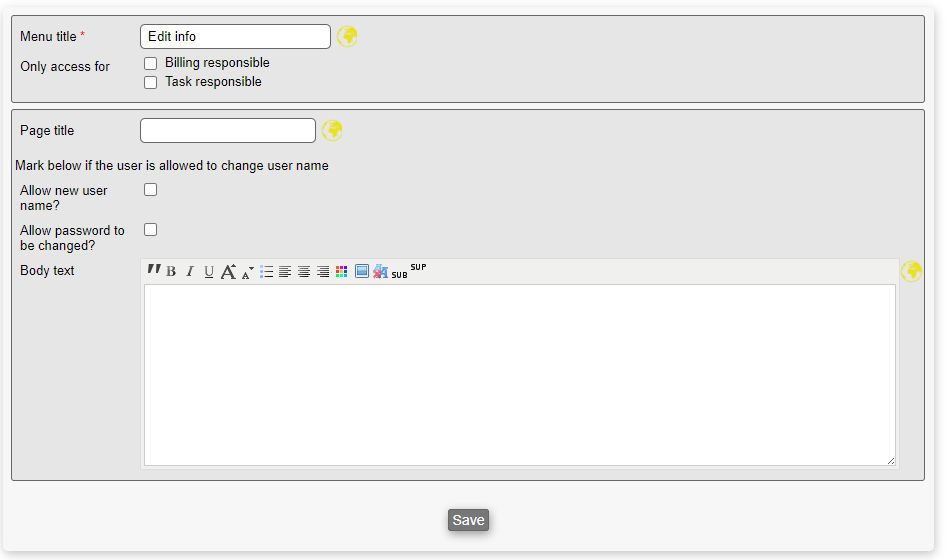
Task: Apply superscript with SUP button
Action: point(418,268)
